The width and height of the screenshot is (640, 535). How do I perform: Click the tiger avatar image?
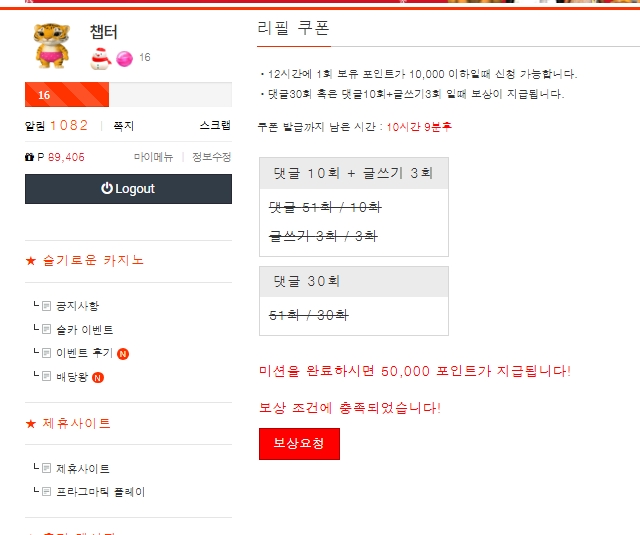(52, 44)
